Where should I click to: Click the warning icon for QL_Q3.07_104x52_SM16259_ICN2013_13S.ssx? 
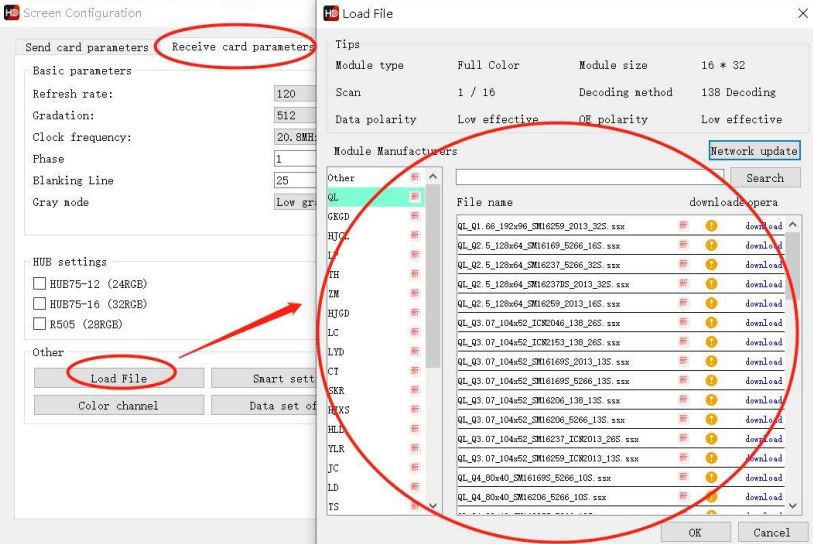coord(711,458)
